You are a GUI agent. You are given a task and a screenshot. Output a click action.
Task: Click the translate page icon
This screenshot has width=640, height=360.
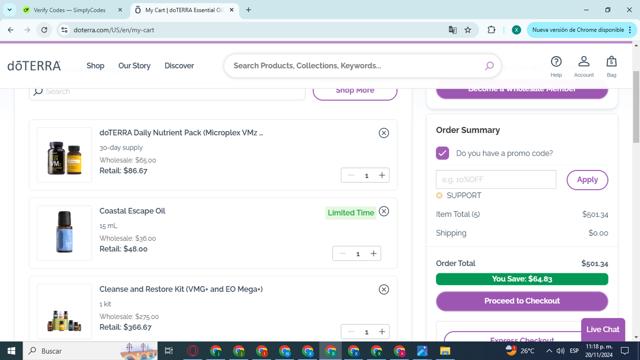pos(452,30)
